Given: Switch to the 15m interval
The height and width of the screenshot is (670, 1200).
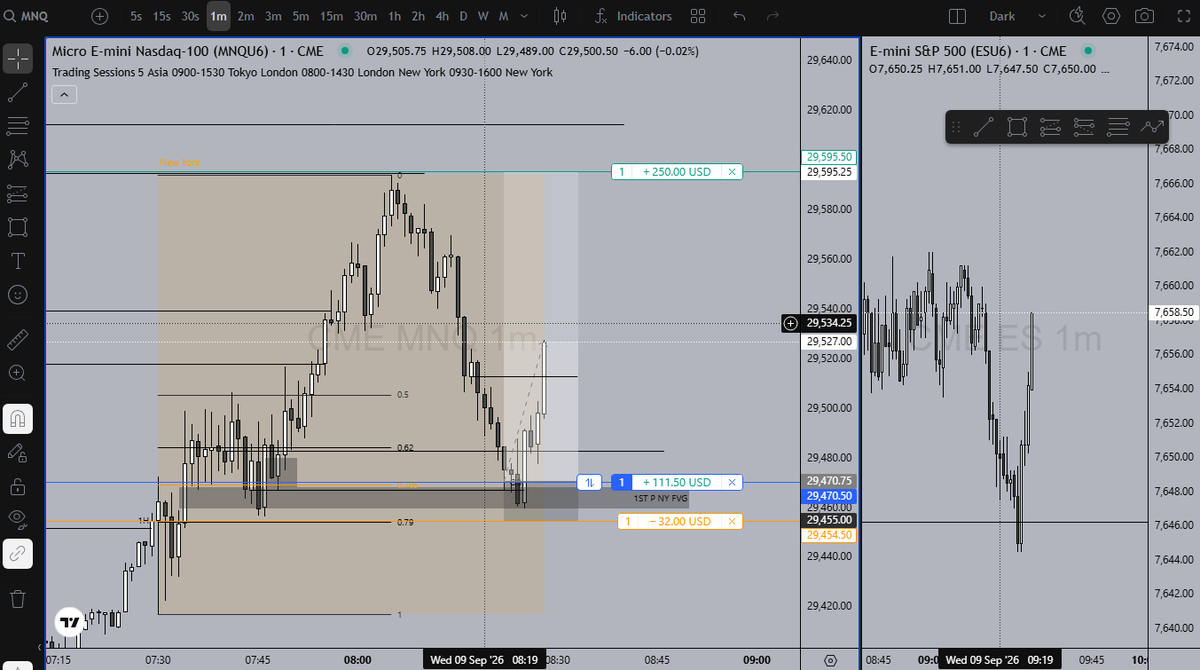Looking at the screenshot, I should point(331,16).
